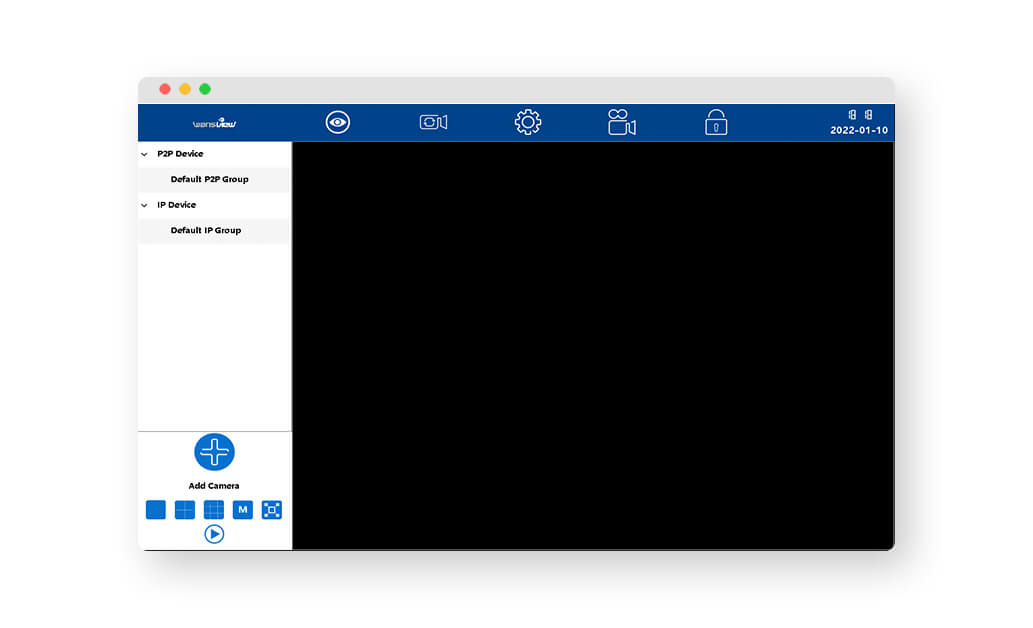Switch to four-view grid layout
1033x628 pixels.
click(x=184, y=509)
